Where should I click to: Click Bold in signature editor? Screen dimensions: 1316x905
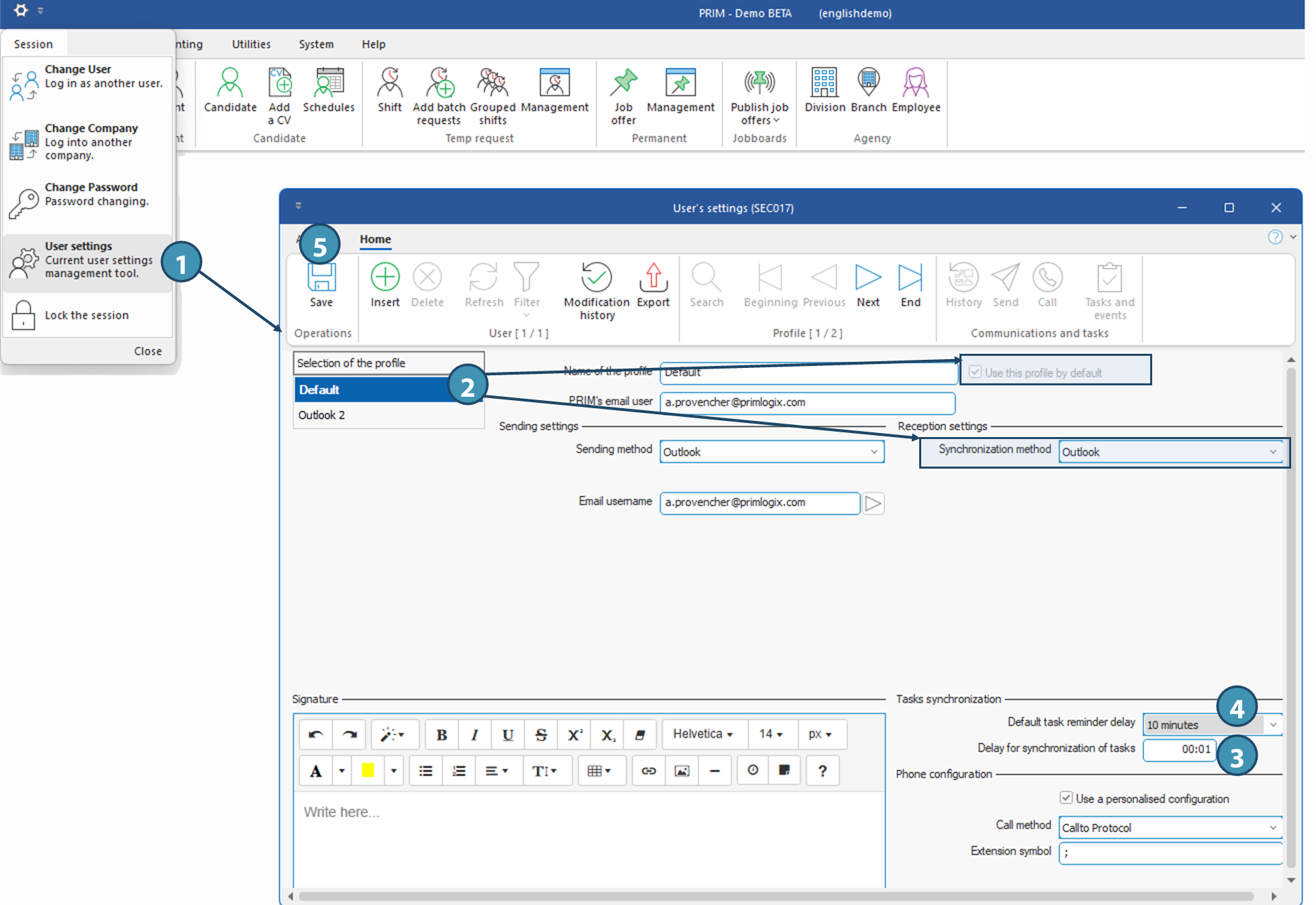click(441, 735)
